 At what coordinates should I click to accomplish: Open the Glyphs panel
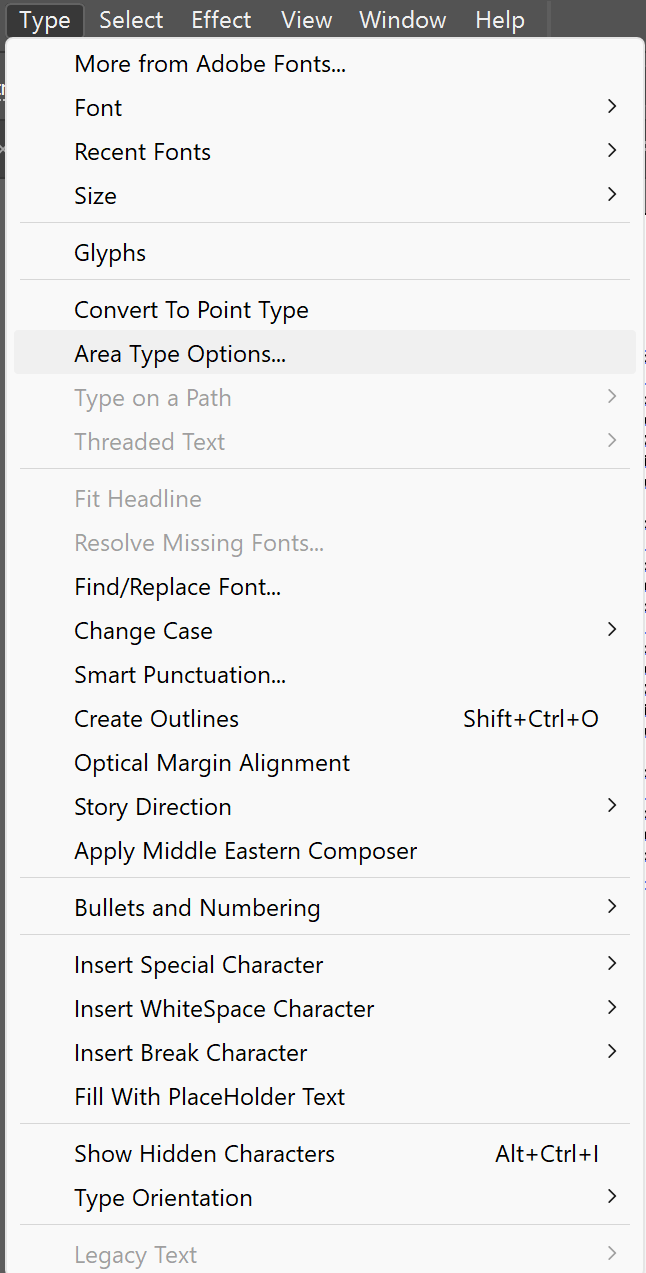(110, 253)
